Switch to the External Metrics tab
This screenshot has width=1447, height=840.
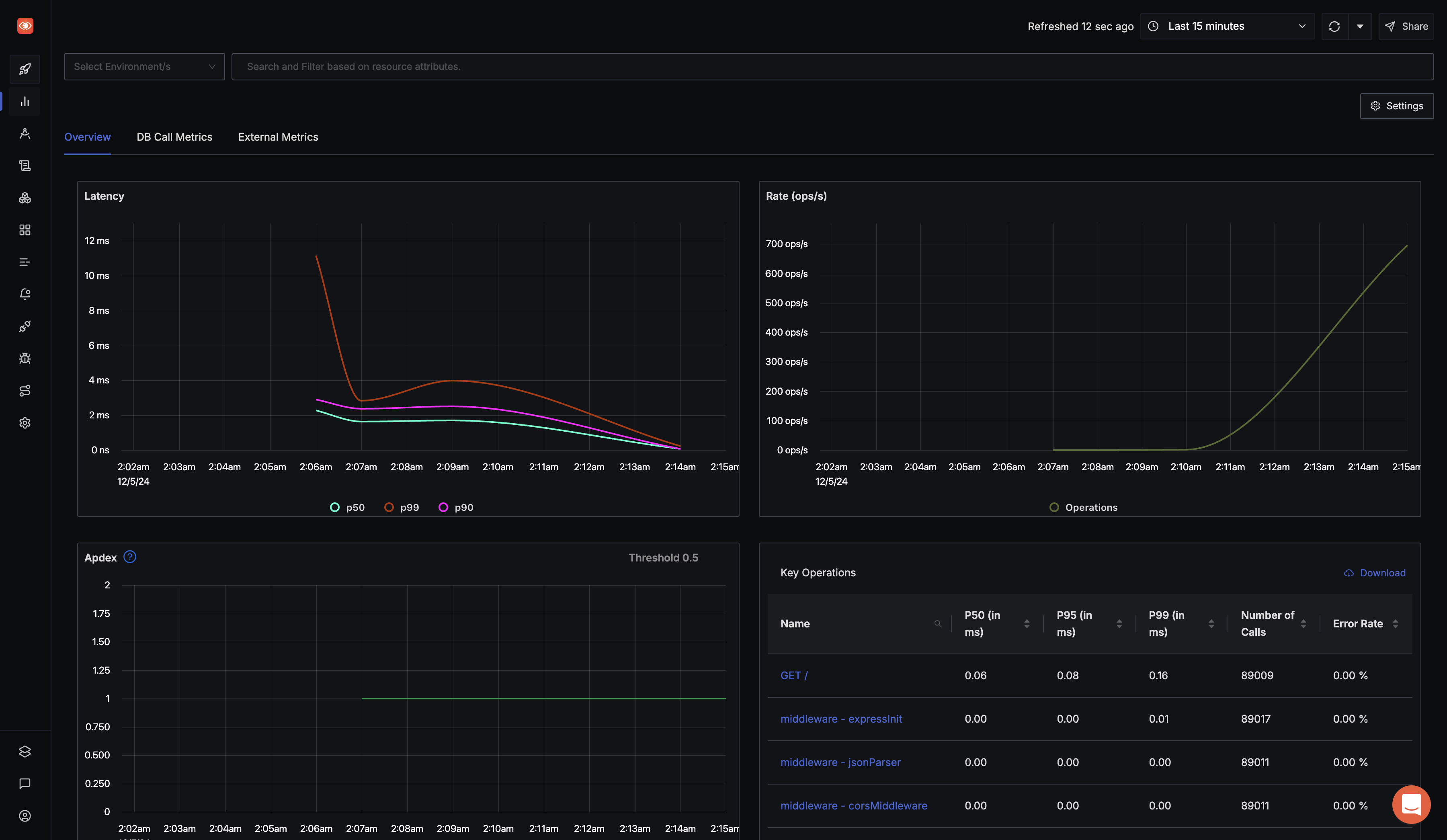278,137
